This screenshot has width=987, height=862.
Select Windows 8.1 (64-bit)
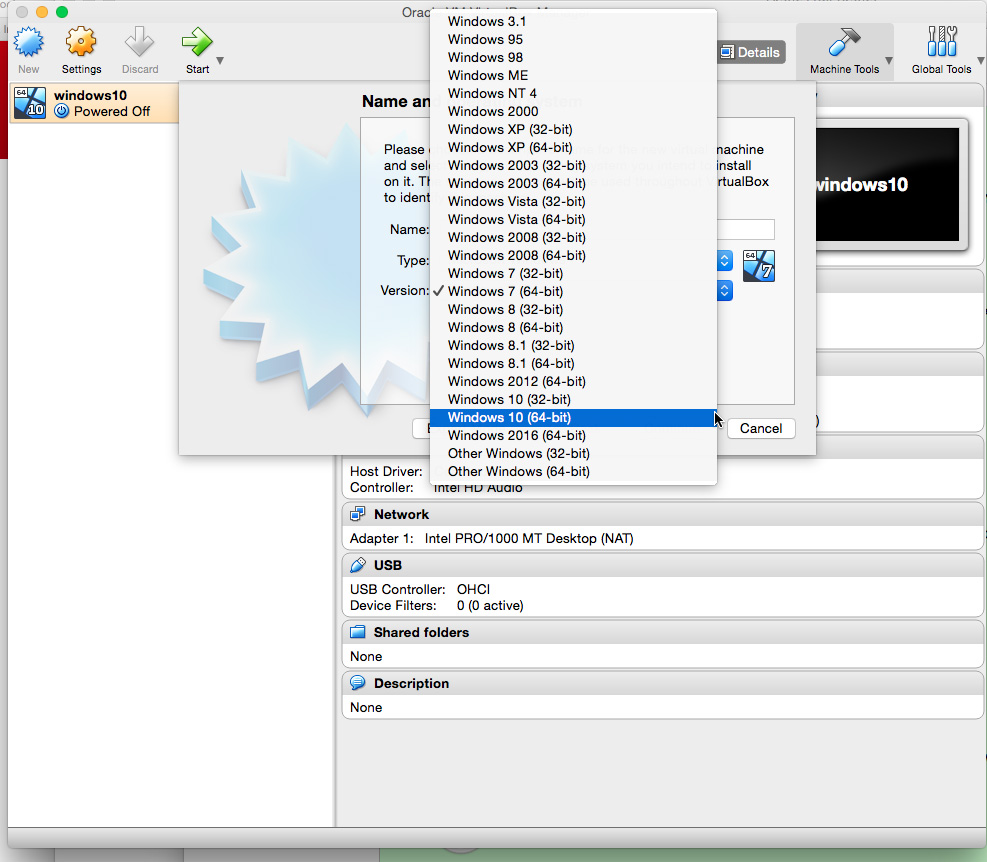coord(573,363)
